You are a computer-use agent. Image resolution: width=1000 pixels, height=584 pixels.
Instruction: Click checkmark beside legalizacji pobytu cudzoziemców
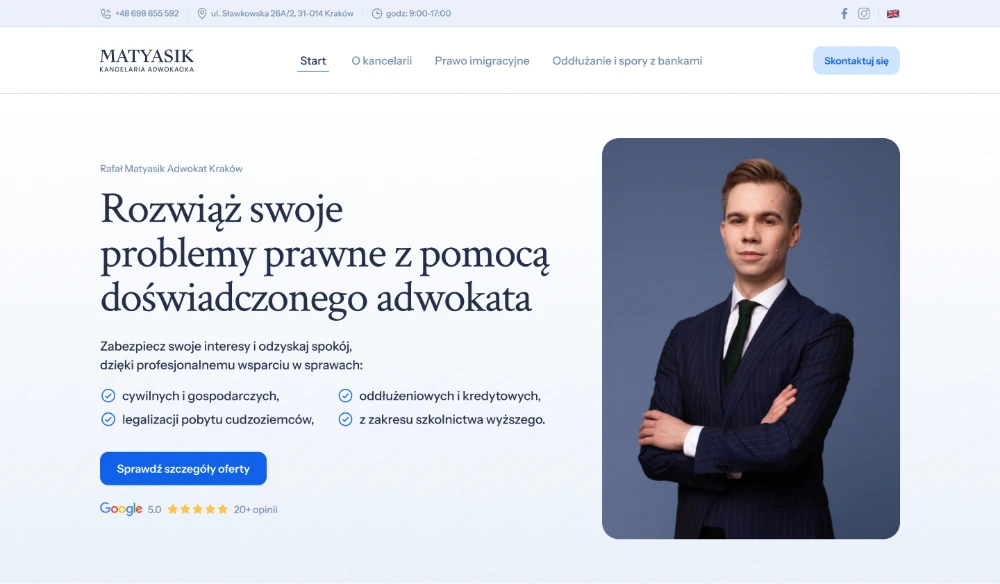[108, 420]
